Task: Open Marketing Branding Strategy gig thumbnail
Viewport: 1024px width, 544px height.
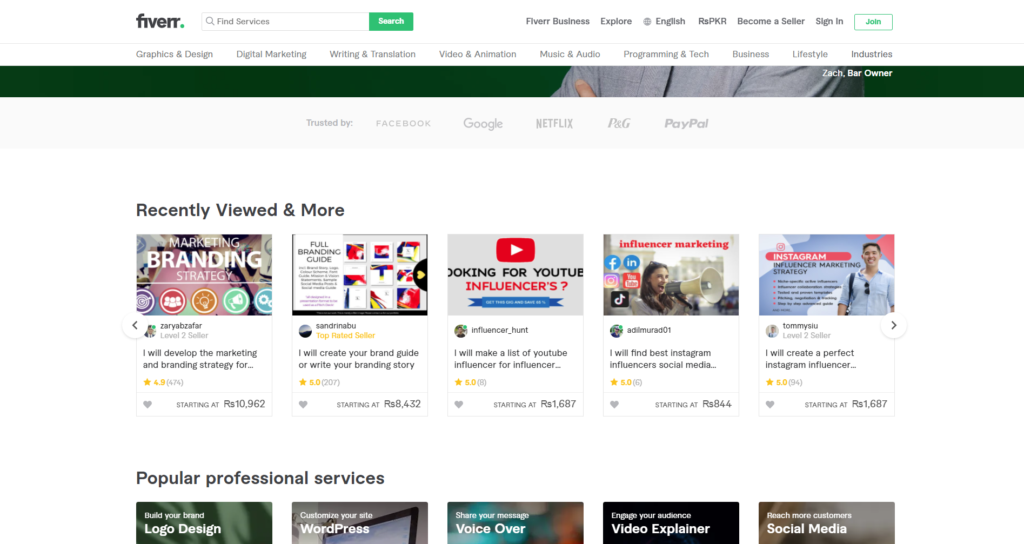Action: [204, 275]
